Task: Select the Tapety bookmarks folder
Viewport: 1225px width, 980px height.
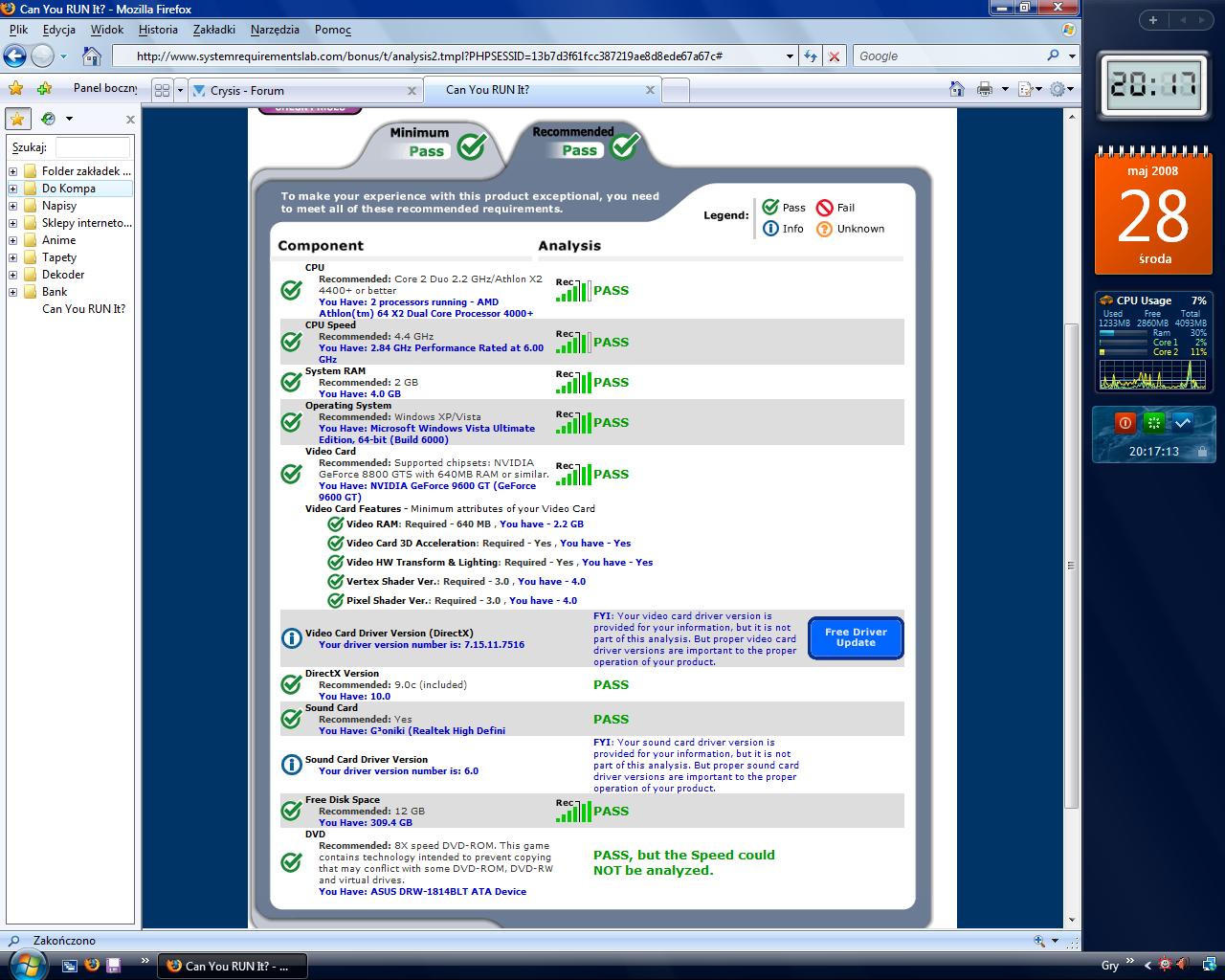Action: coord(59,257)
